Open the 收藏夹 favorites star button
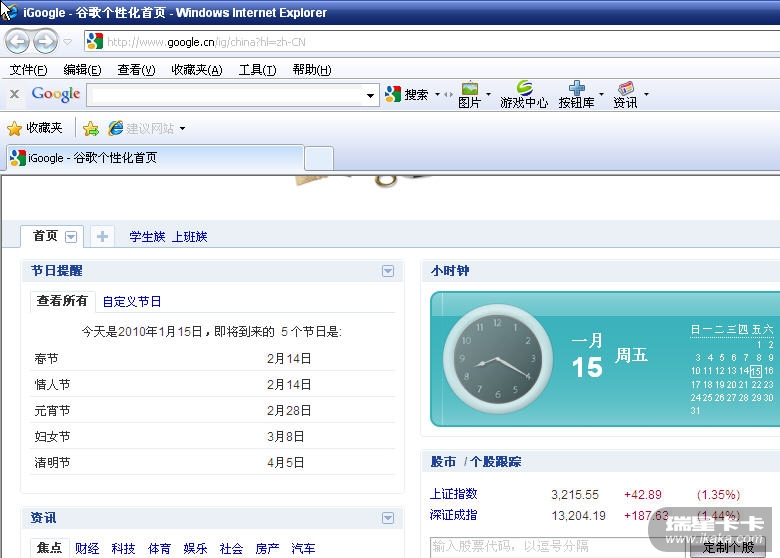780x558 pixels. [x=35, y=128]
